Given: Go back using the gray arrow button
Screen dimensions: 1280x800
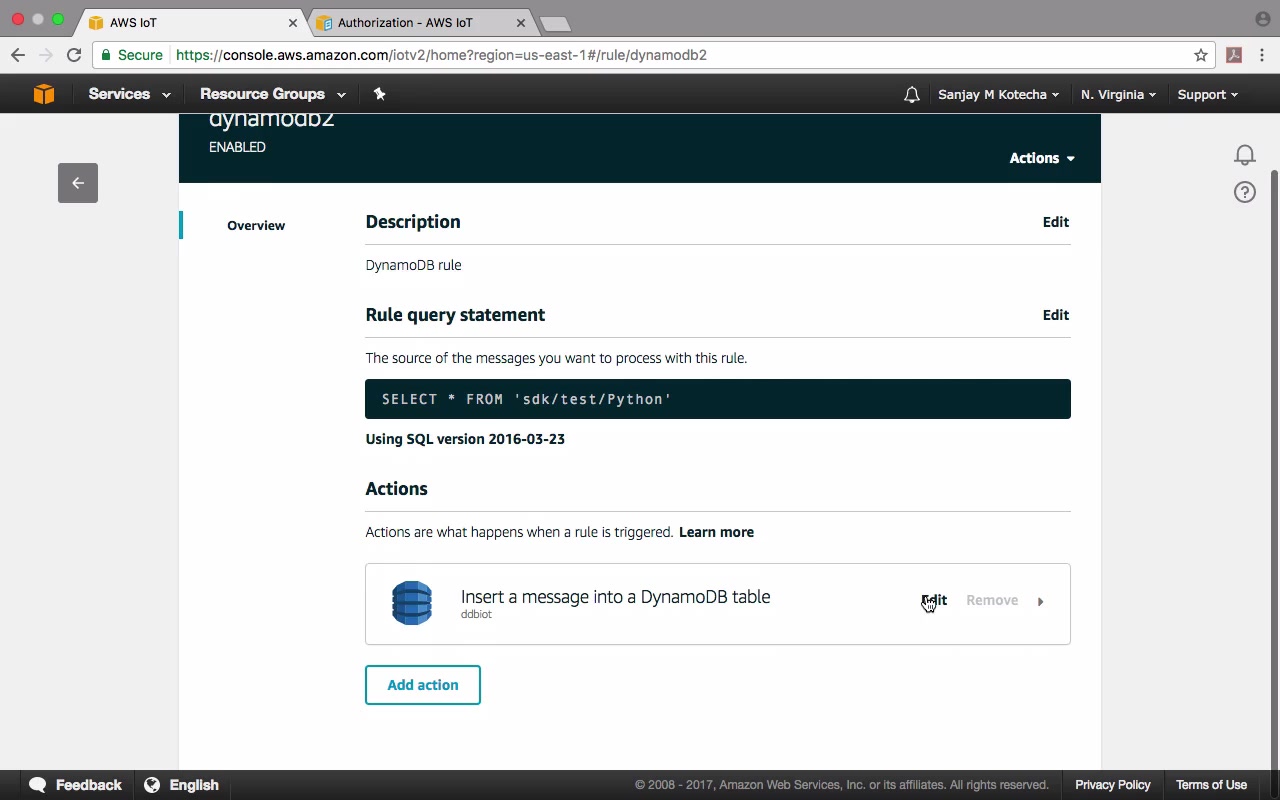Looking at the screenshot, I should pos(78,183).
